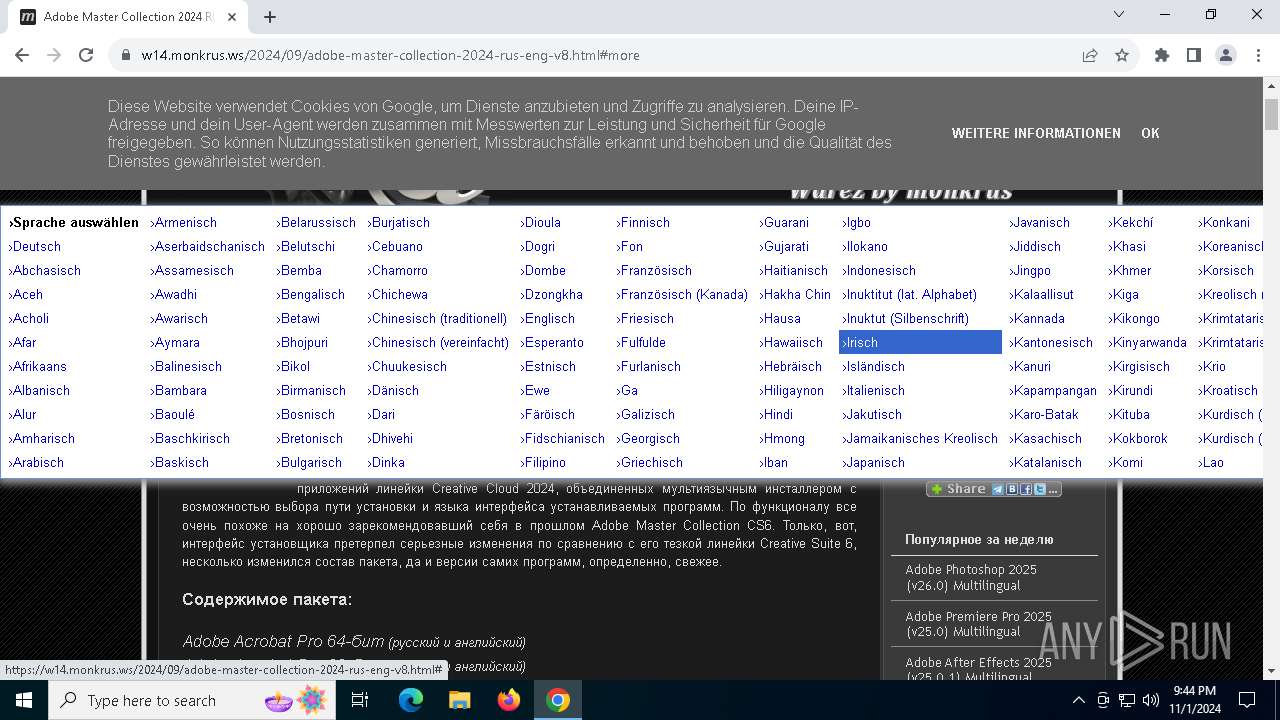This screenshot has height=720, width=1280.
Task: Pick Arabisch in the language list
Action: click(x=36, y=462)
